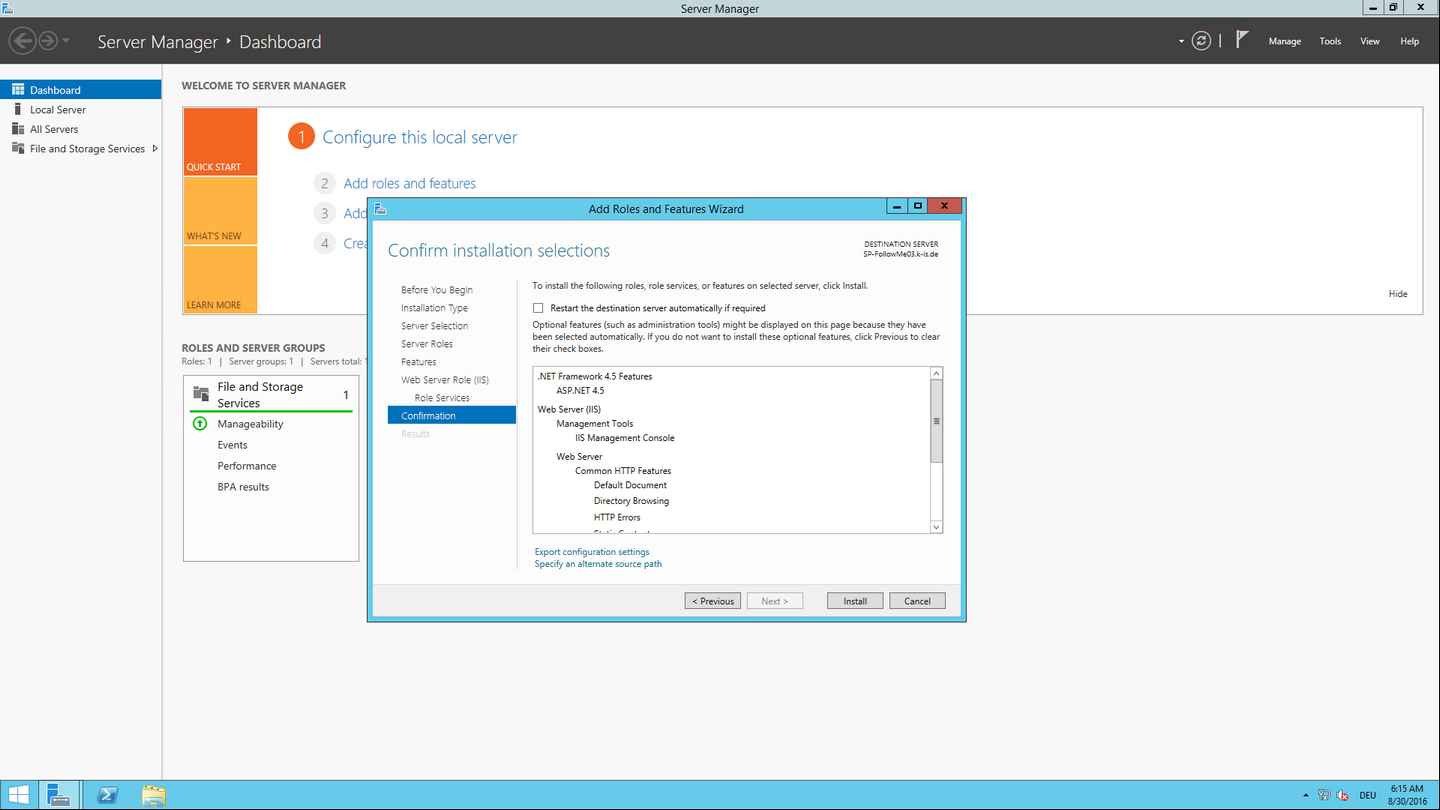The width and height of the screenshot is (1440, 810).
Task: Click the feature list scrollbar thumb
Action: (x=937, y=421)
